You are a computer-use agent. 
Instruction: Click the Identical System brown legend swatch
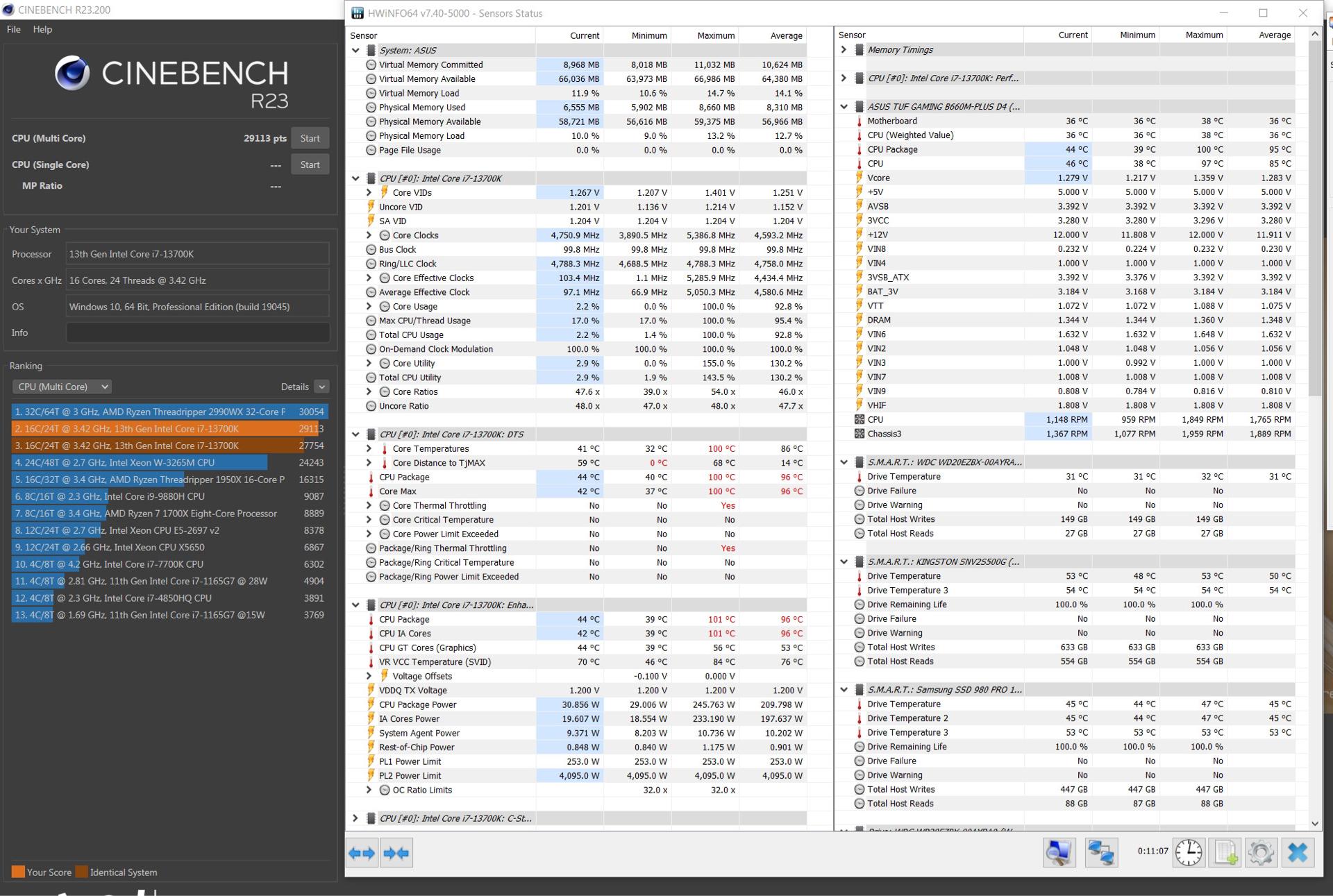click(81, 872)
